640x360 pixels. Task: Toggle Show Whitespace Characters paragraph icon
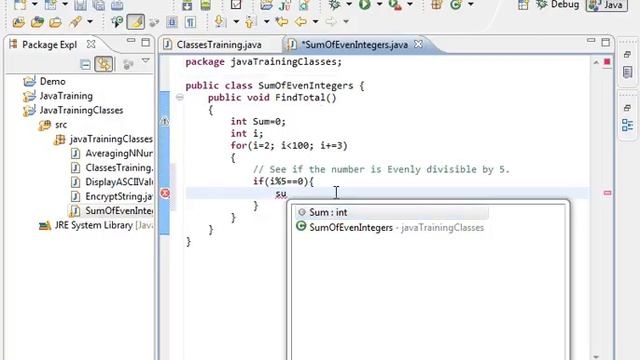coord(190,22)
